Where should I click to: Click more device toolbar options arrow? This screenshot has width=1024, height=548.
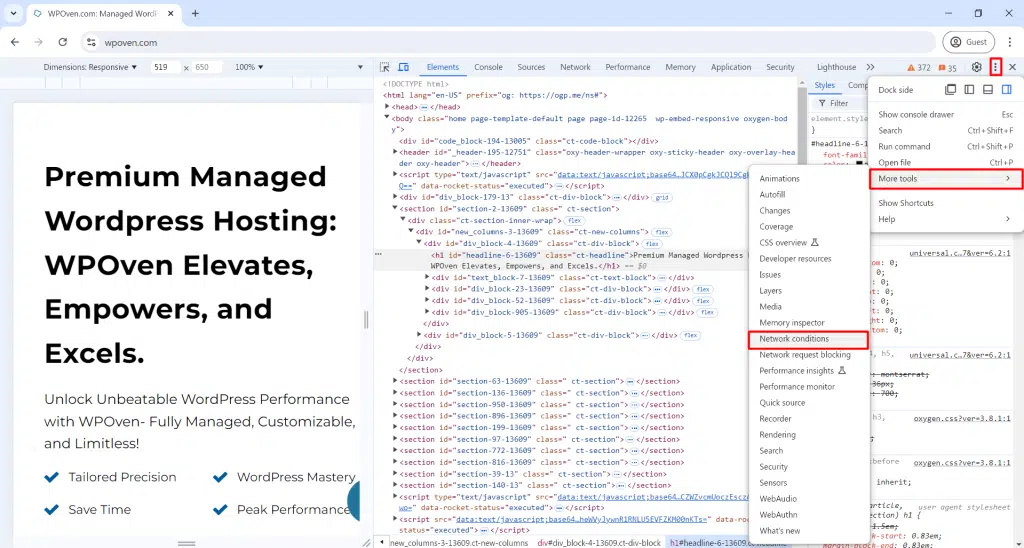click(360, 67)
